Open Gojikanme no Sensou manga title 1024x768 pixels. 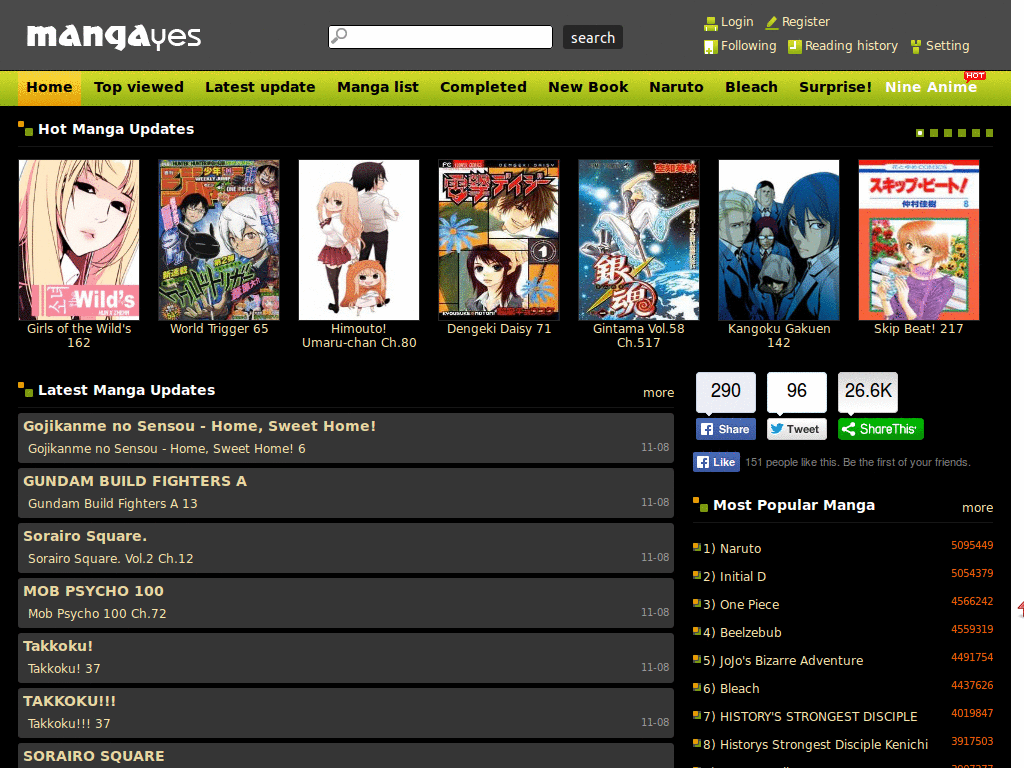(x=199, y=426)
